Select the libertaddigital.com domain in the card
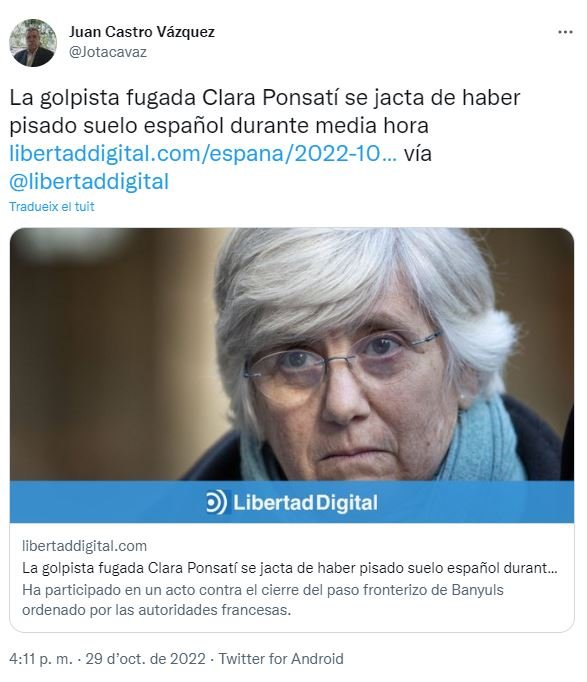 tap(84, 546)
